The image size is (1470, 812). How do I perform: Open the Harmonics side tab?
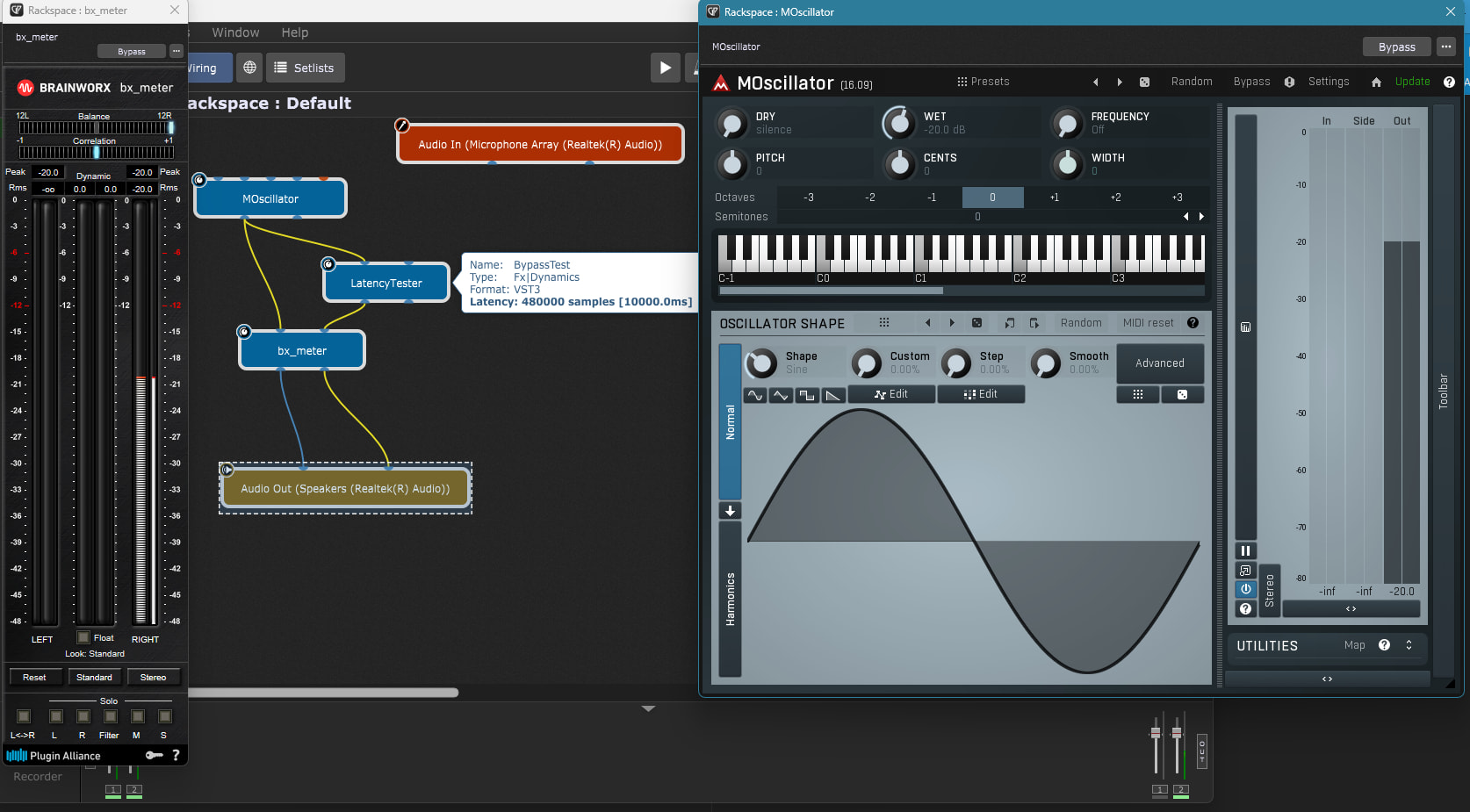tap(730, 599)
